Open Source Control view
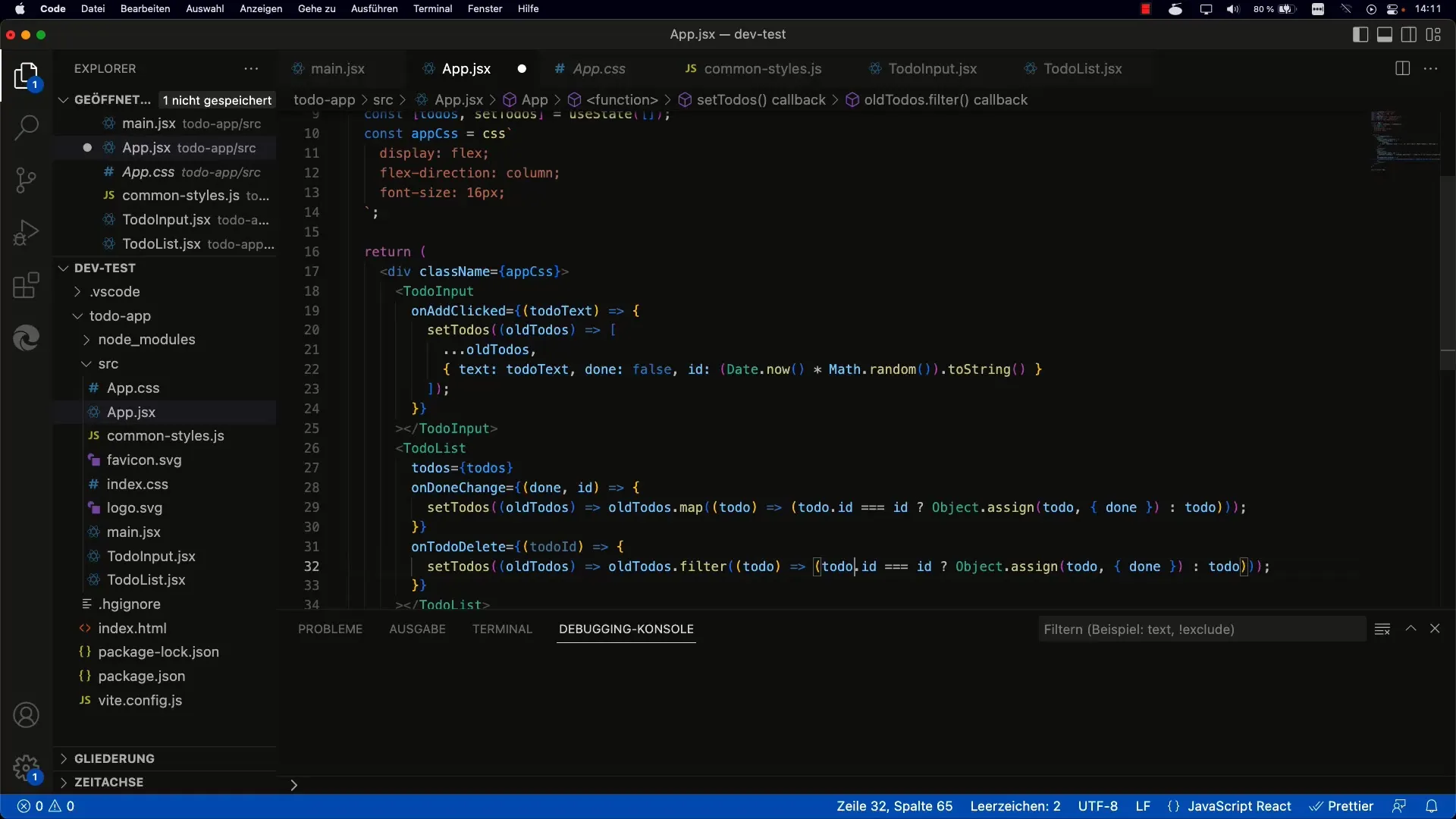Screen dimensions: 1456x819 (x=26, y=180)
